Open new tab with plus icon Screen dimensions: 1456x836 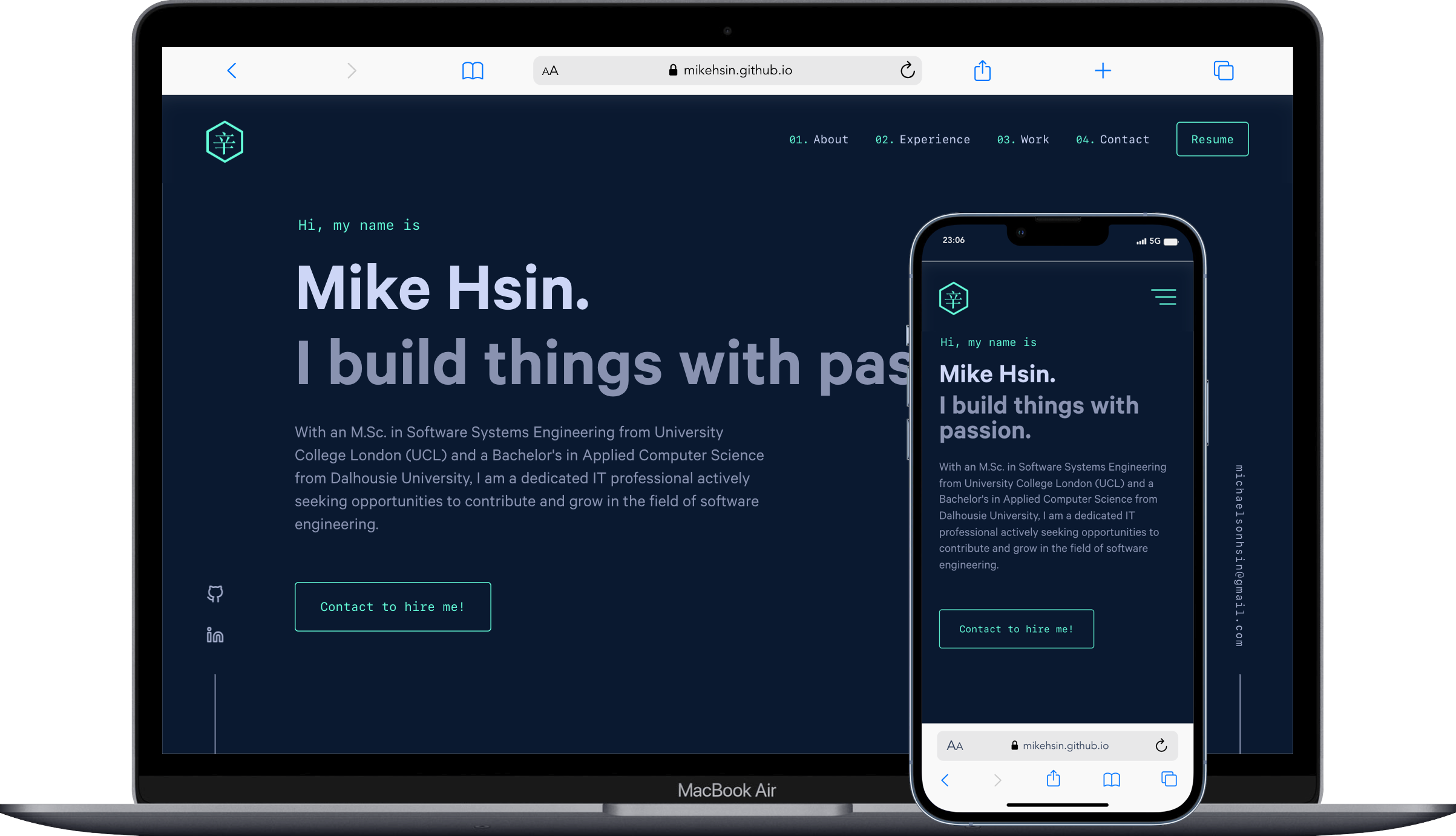click(x=1103, y=71)
